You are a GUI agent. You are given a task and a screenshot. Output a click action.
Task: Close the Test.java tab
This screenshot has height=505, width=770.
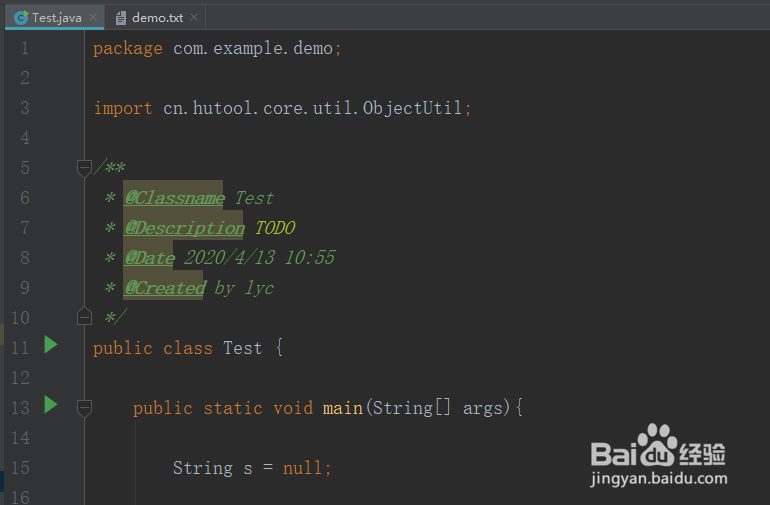(93, 17)
